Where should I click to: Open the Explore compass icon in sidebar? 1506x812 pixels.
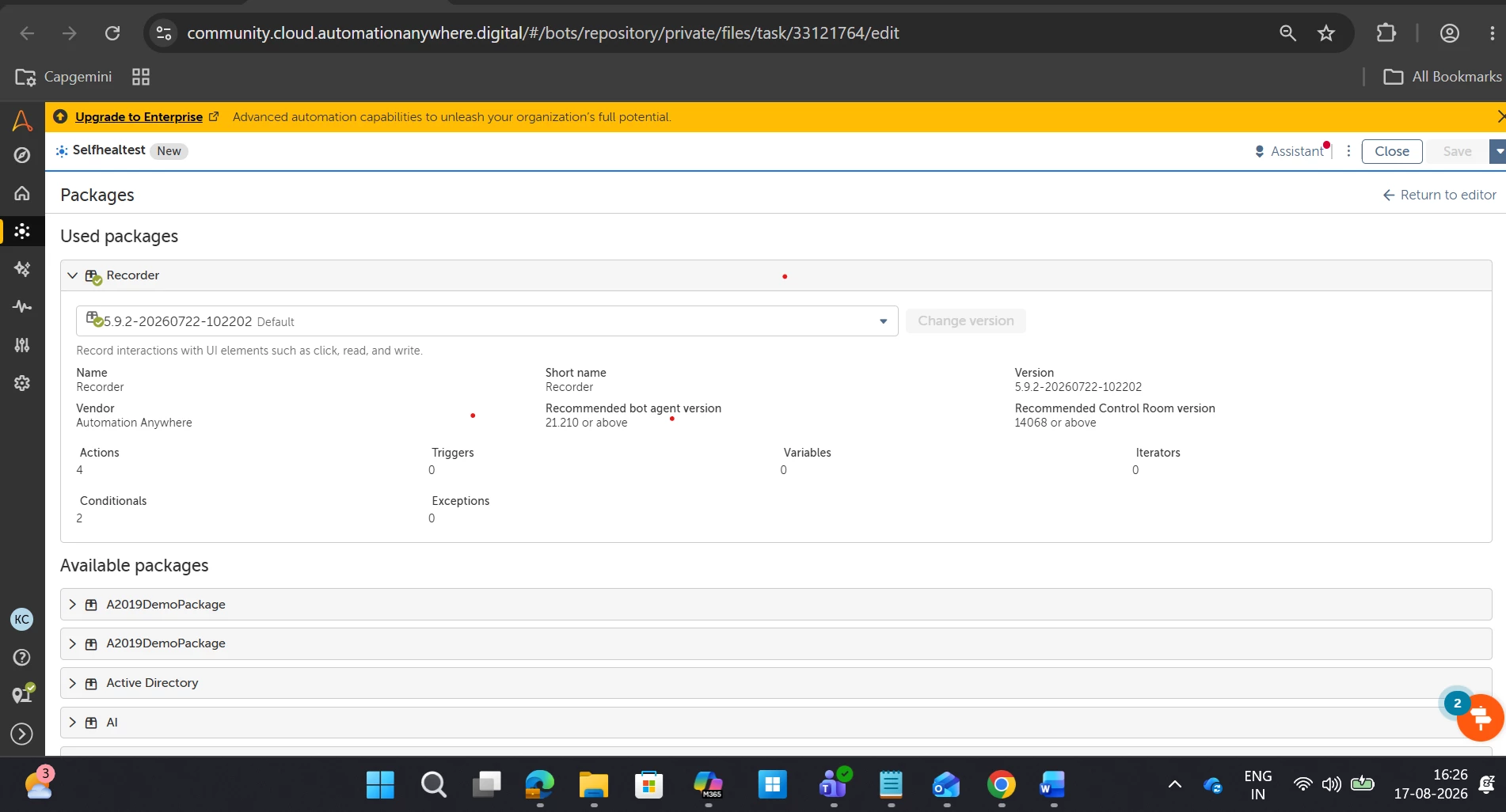22,155
